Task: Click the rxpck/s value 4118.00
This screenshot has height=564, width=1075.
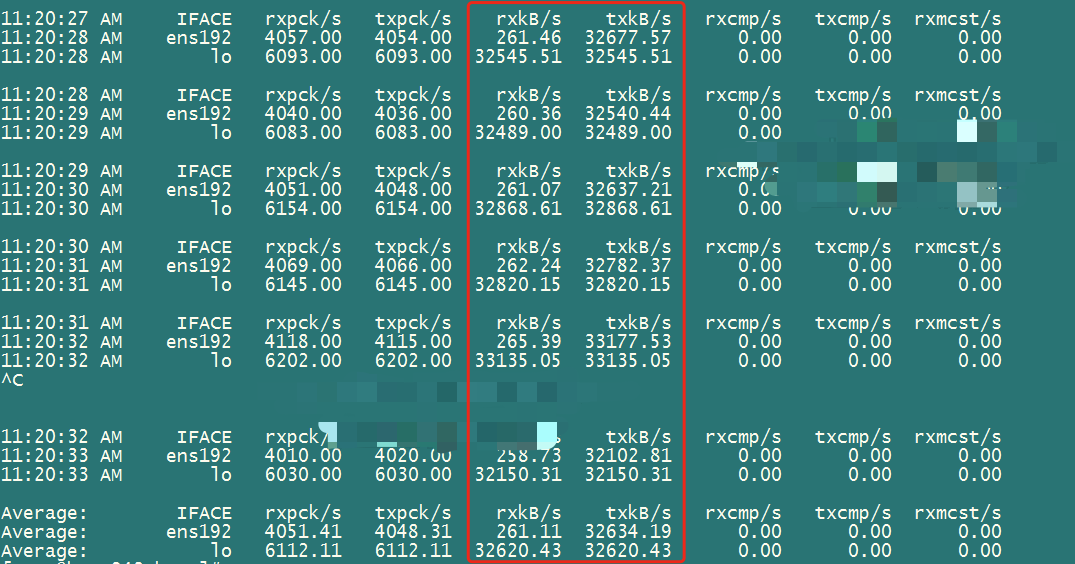Action: pos(303,342)
